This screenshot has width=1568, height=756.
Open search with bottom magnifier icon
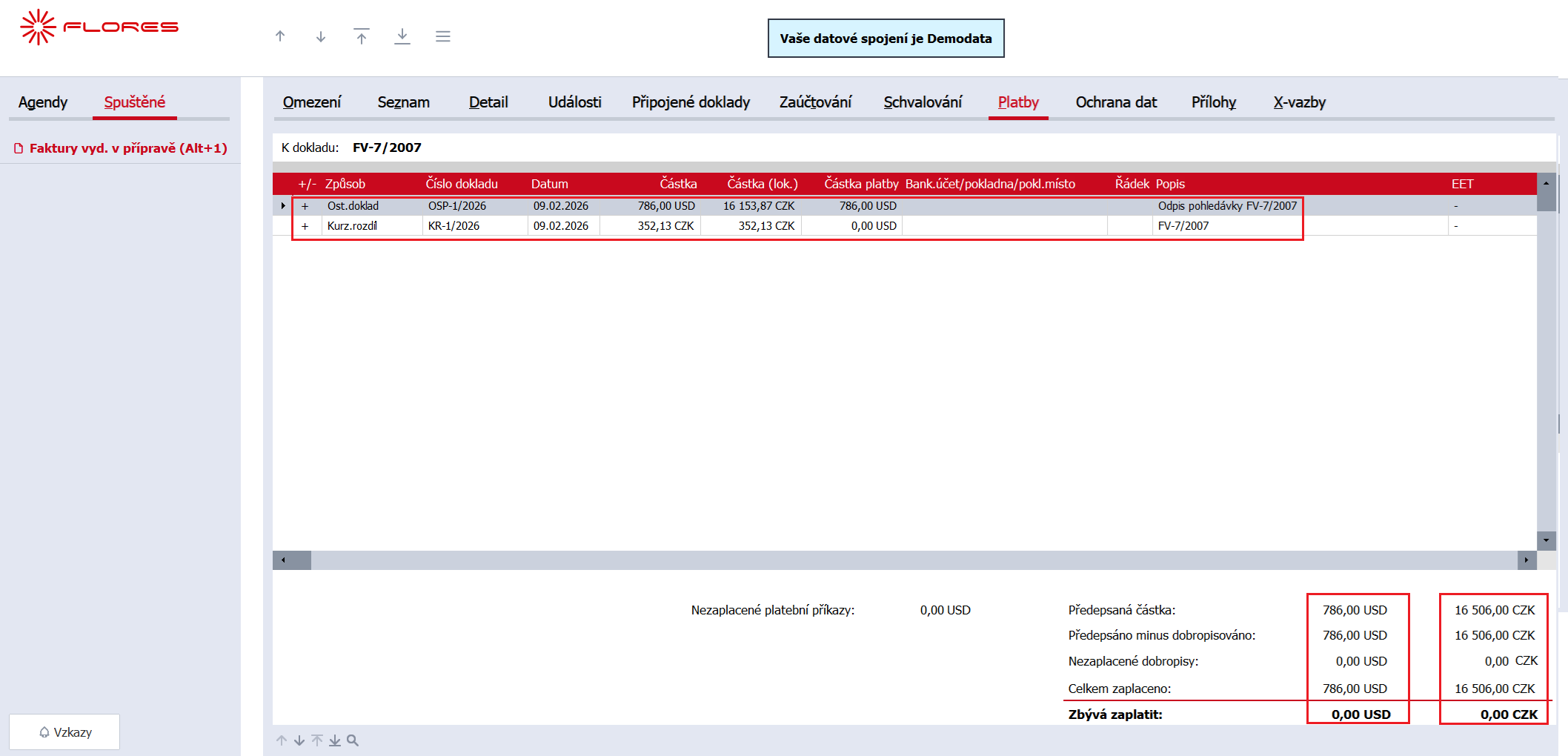(353, 740)
